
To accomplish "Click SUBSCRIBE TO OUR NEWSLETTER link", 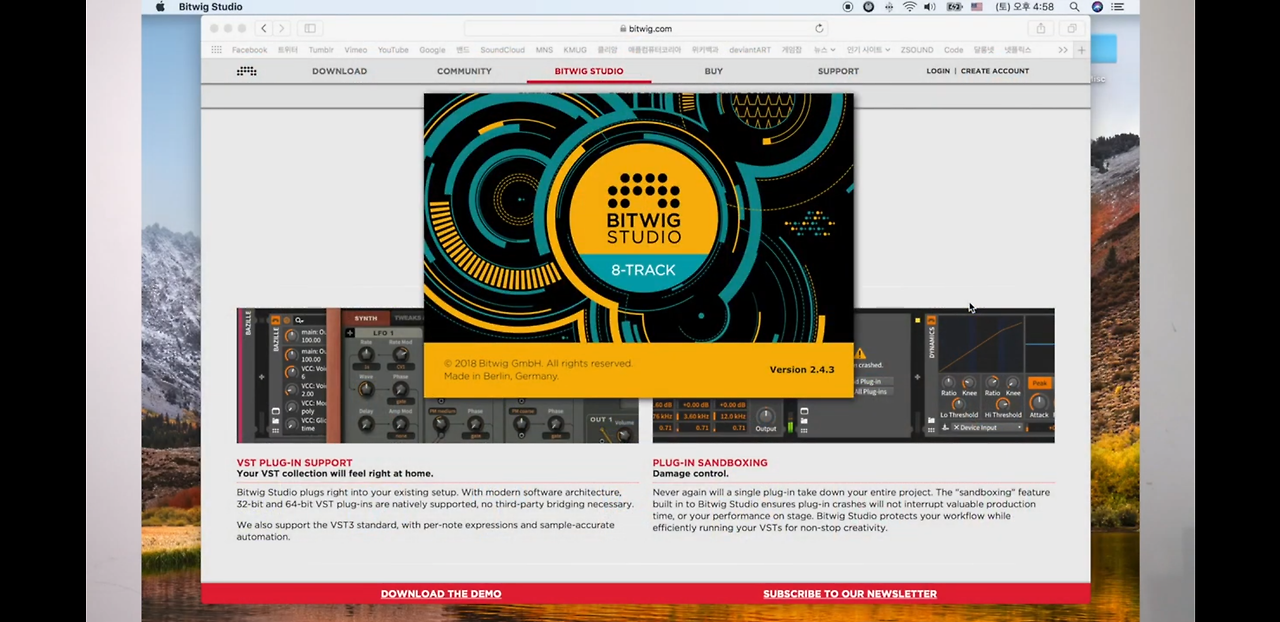I will pyautogui.click(x=850, y=594).
